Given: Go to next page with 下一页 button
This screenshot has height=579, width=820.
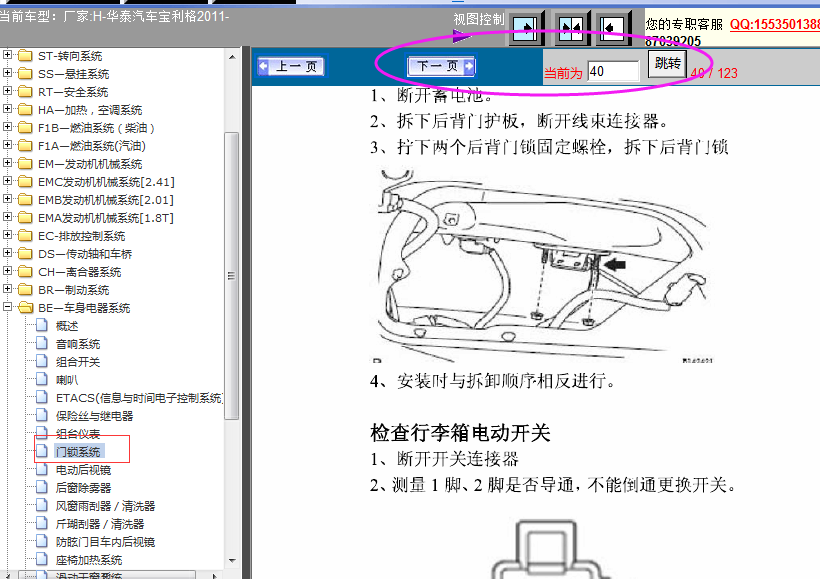Looking at the screenshot, I should pos(441,66).
